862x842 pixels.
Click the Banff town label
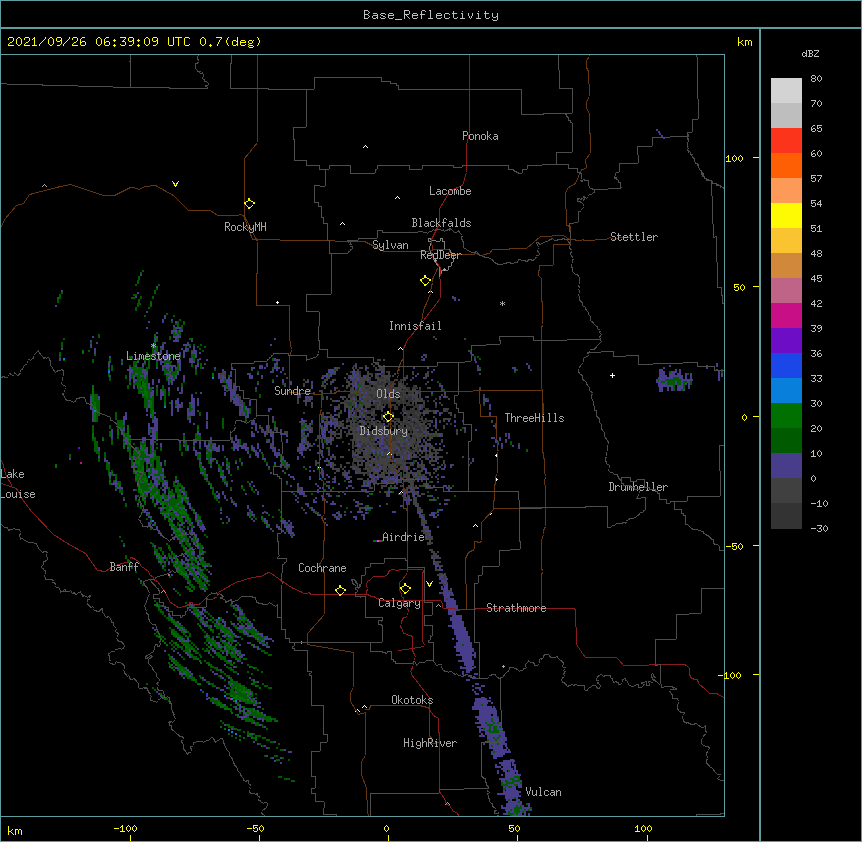(x=124, y=567)
